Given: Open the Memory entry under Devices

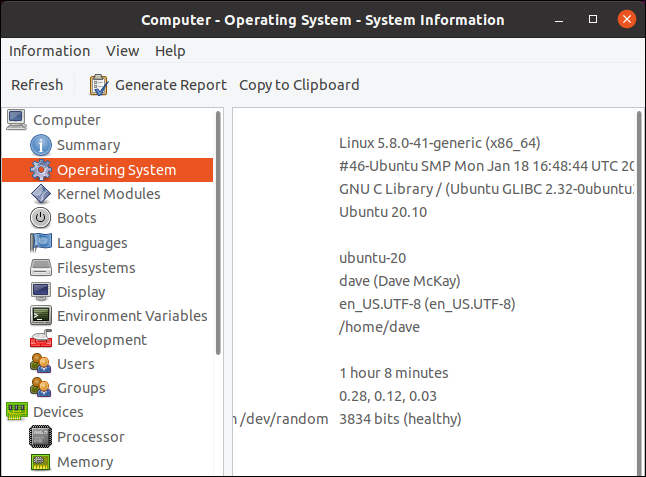Looking at the screenshot, I should click(x=84, y=462).
